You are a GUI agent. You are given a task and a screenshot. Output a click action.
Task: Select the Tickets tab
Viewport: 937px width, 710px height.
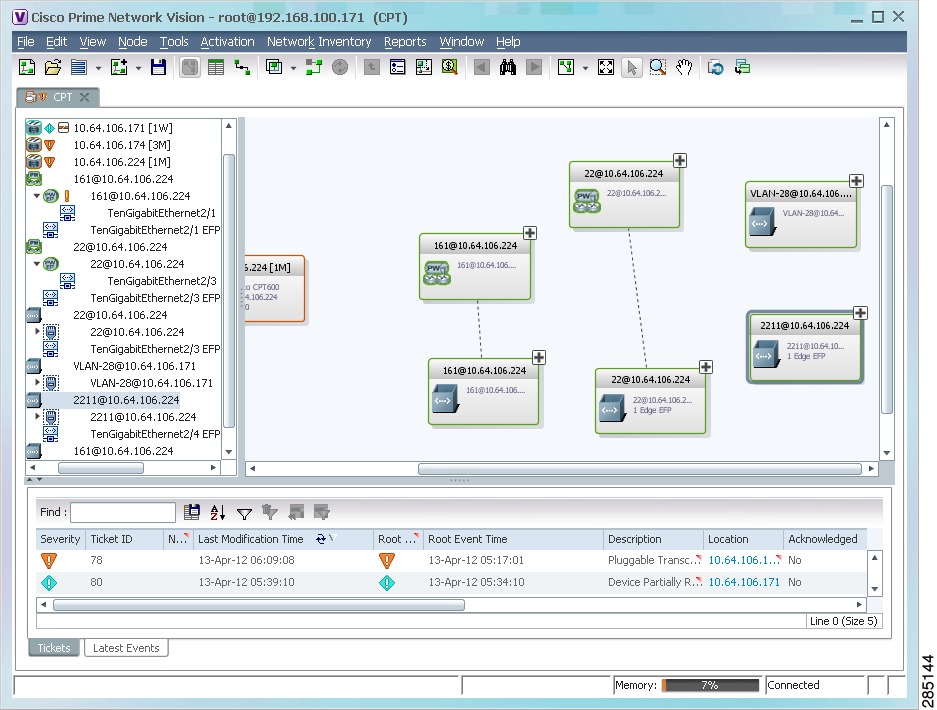click(54, 648)
